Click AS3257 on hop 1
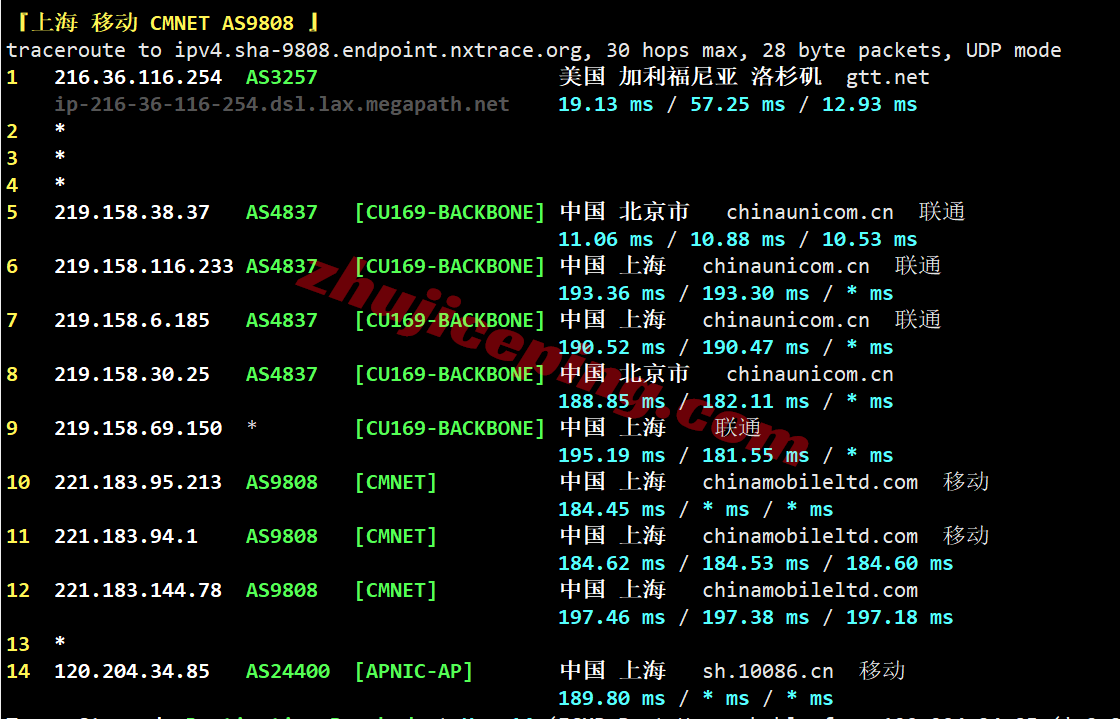 [281, 77]
